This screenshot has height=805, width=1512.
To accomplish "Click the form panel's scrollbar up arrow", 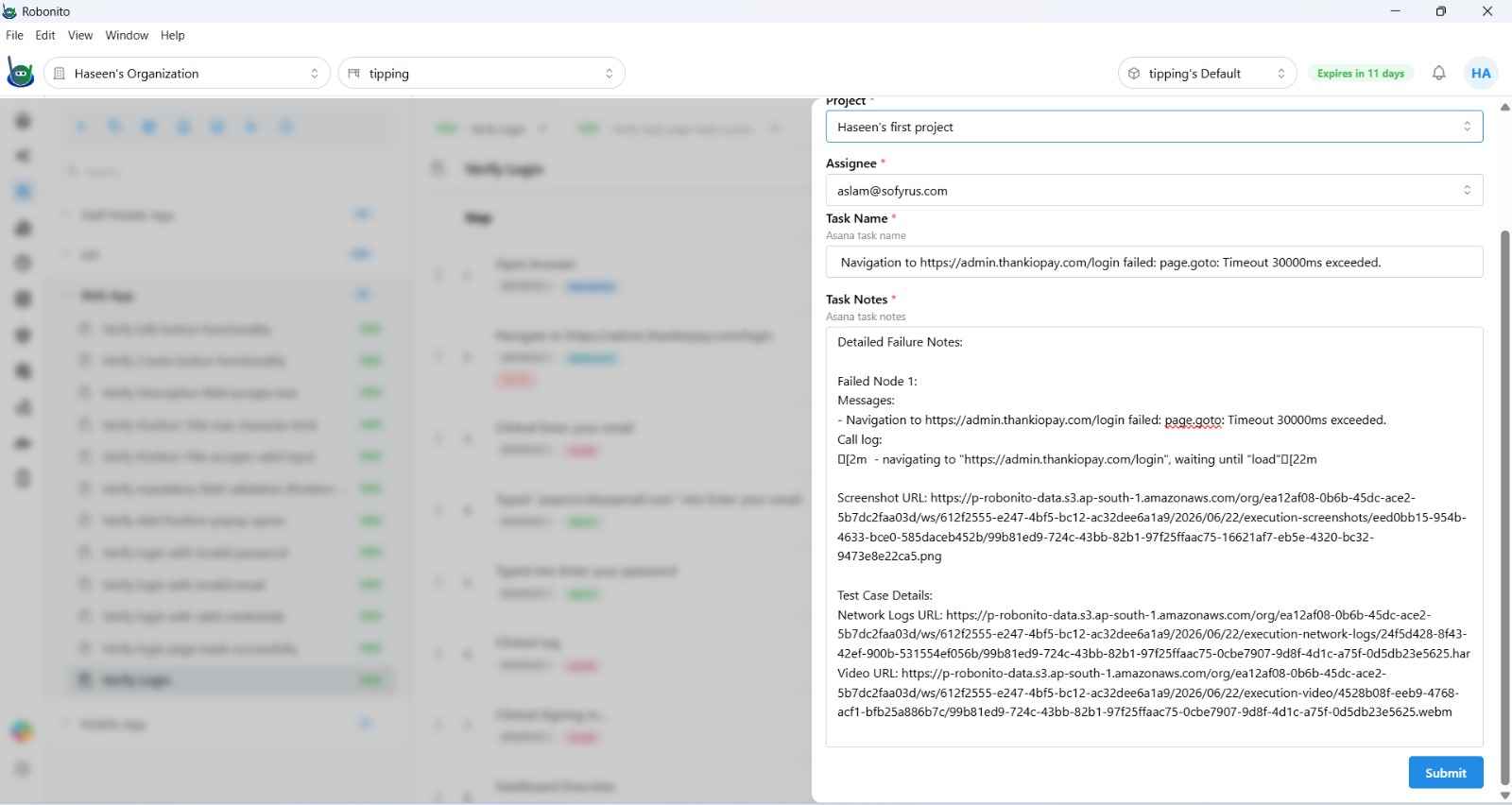I will pos(1504,107).
